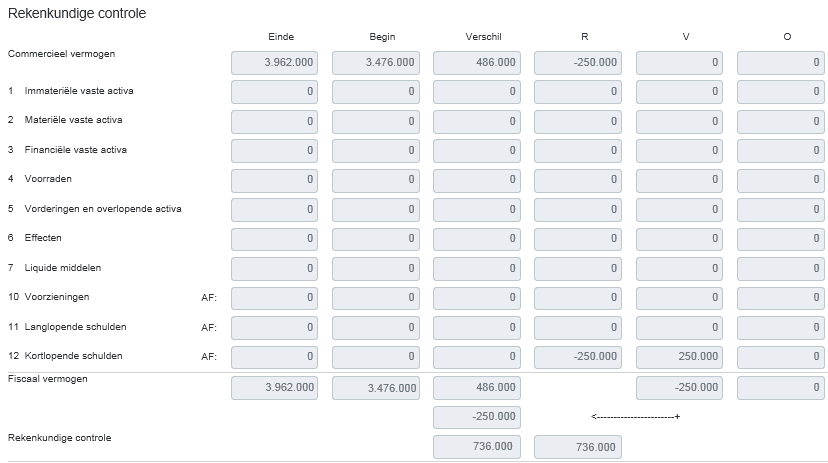Select Voorzieningen AF Einde field
828x463 pixels.
pyautogui.click(x=275, y=298)
